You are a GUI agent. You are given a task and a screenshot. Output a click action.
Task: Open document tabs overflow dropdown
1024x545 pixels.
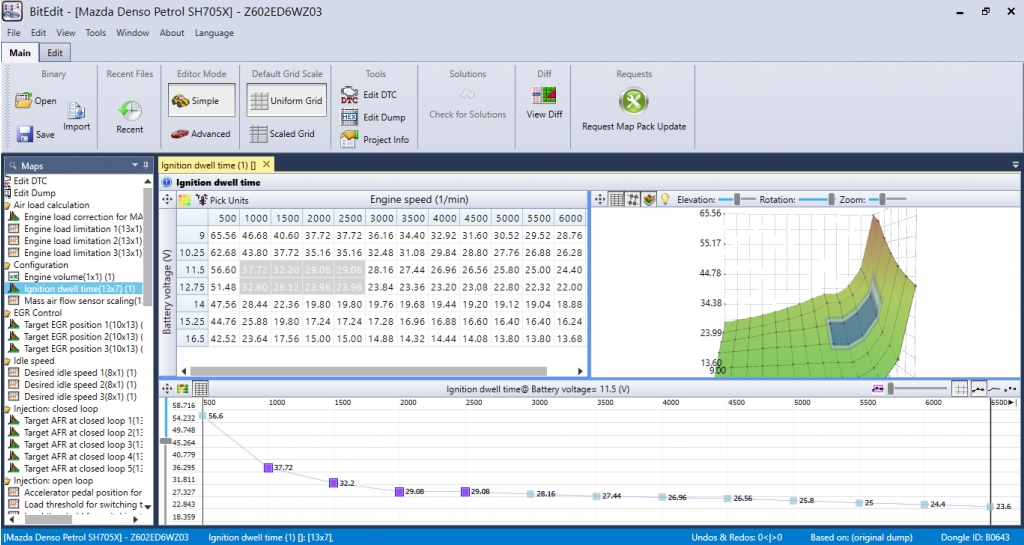pyautogui.click(x=1016, y=165)
